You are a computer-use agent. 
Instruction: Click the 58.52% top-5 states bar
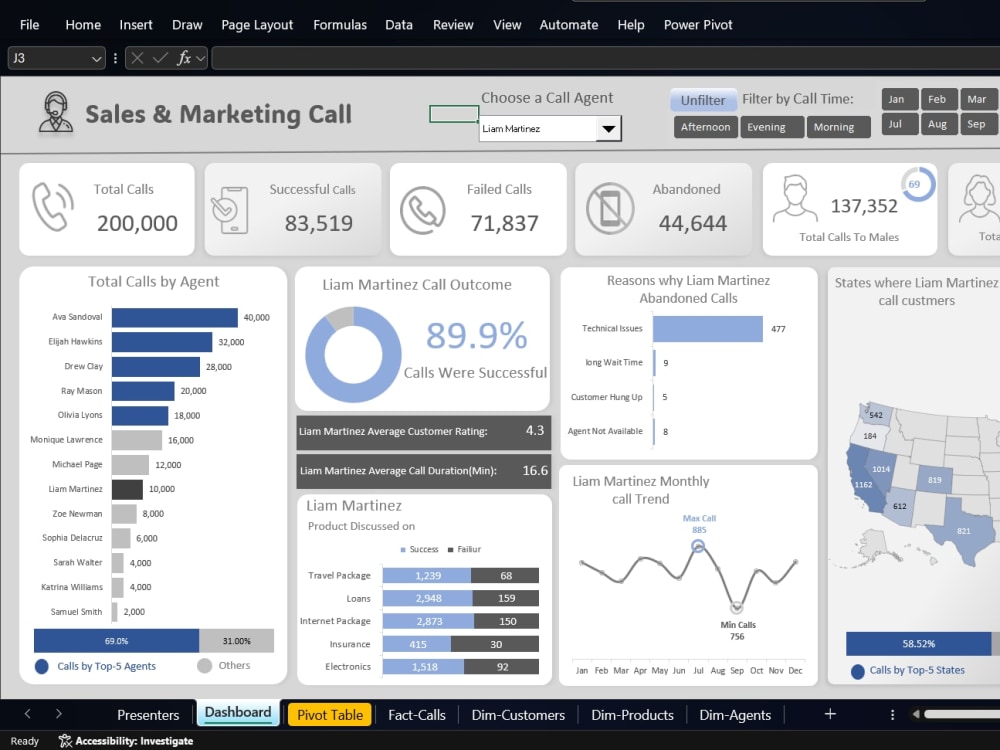919,644
